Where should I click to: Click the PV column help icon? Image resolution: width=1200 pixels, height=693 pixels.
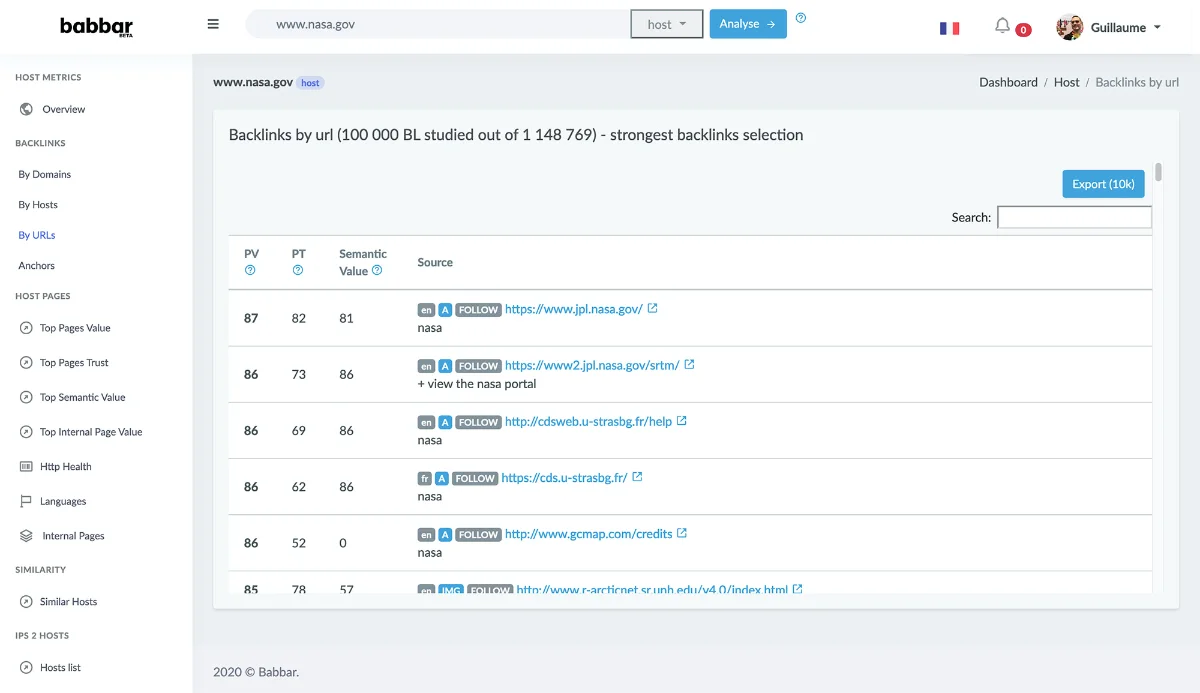coord(250,270)
